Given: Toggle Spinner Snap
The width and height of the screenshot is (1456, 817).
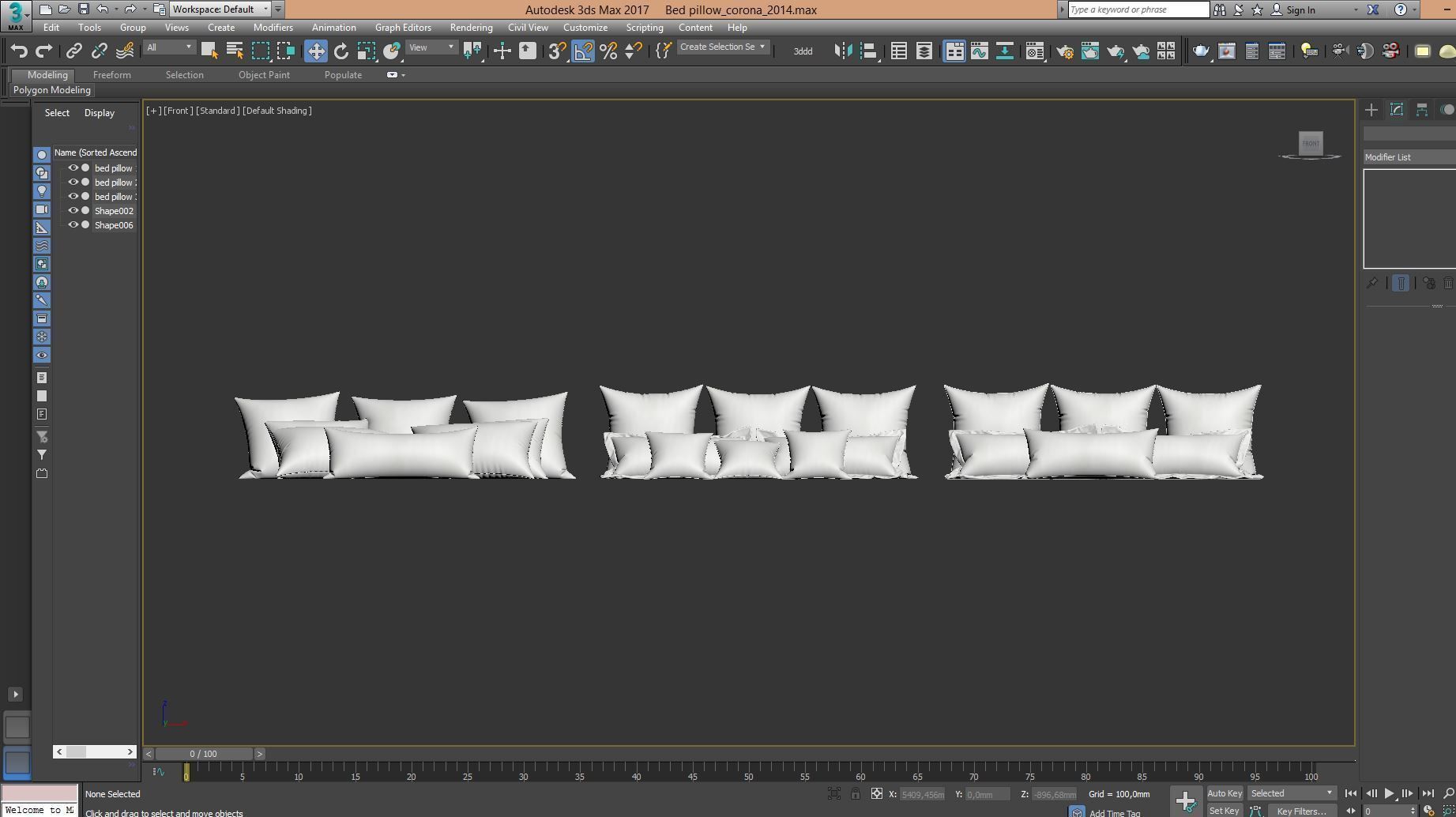Looking at the screenshot, I should [x=634, y=51].
